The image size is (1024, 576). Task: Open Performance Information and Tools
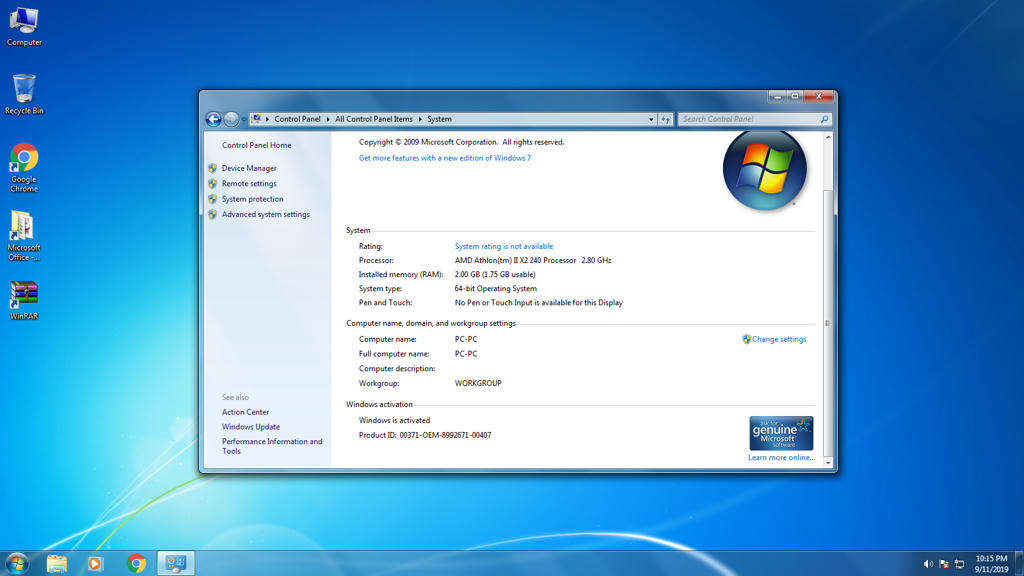(x=272, y=446)
